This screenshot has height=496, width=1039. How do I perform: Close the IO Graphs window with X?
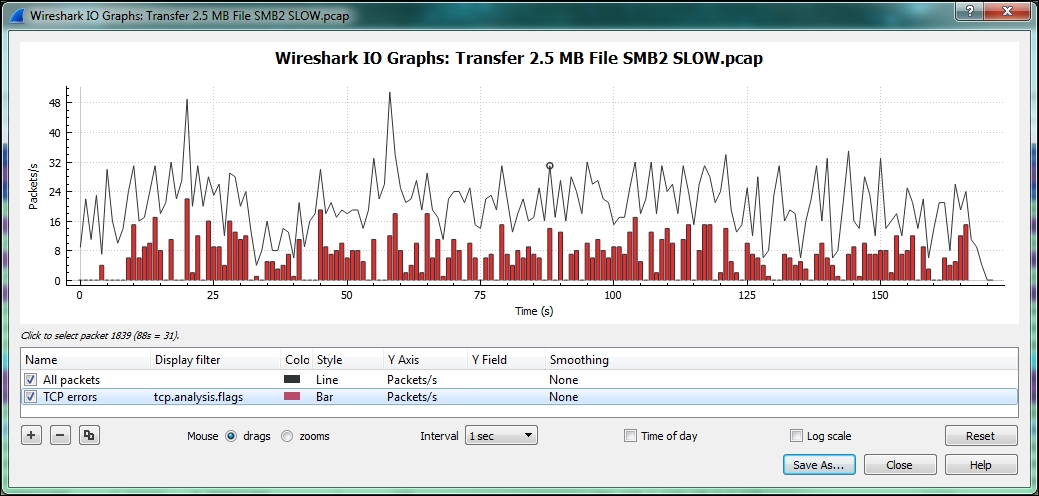click(x=1008, y=11)
